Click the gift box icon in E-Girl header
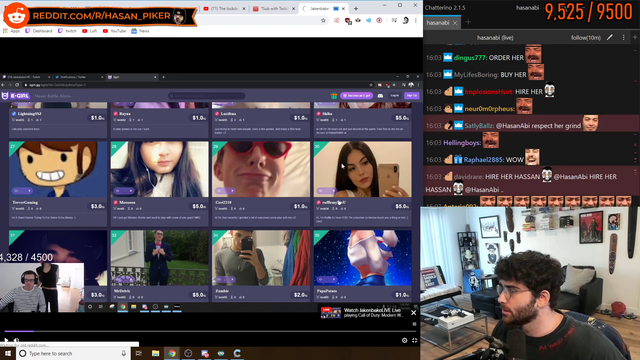 tap(333, 96)
